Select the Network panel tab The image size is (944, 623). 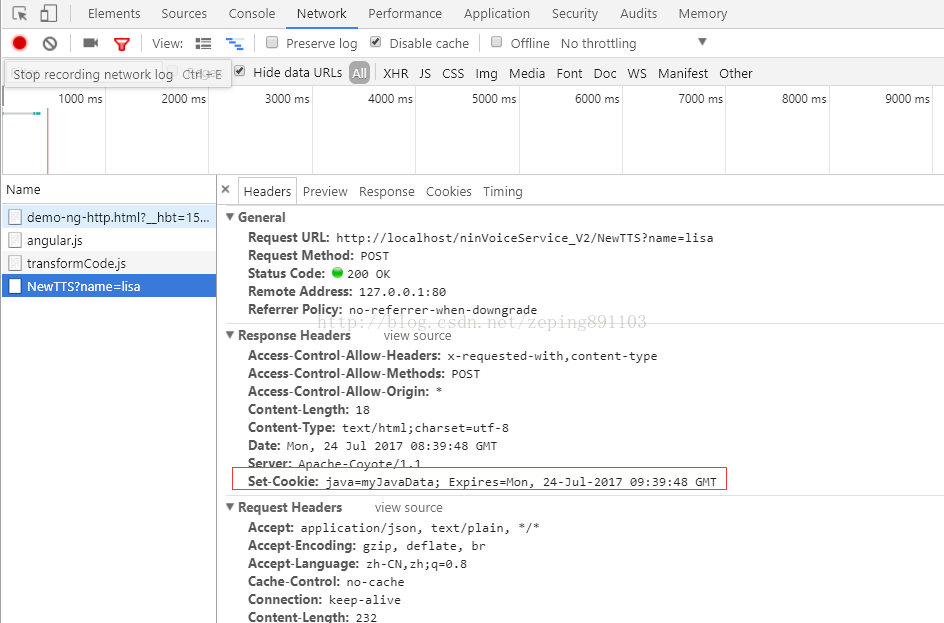tap(321, 13)
